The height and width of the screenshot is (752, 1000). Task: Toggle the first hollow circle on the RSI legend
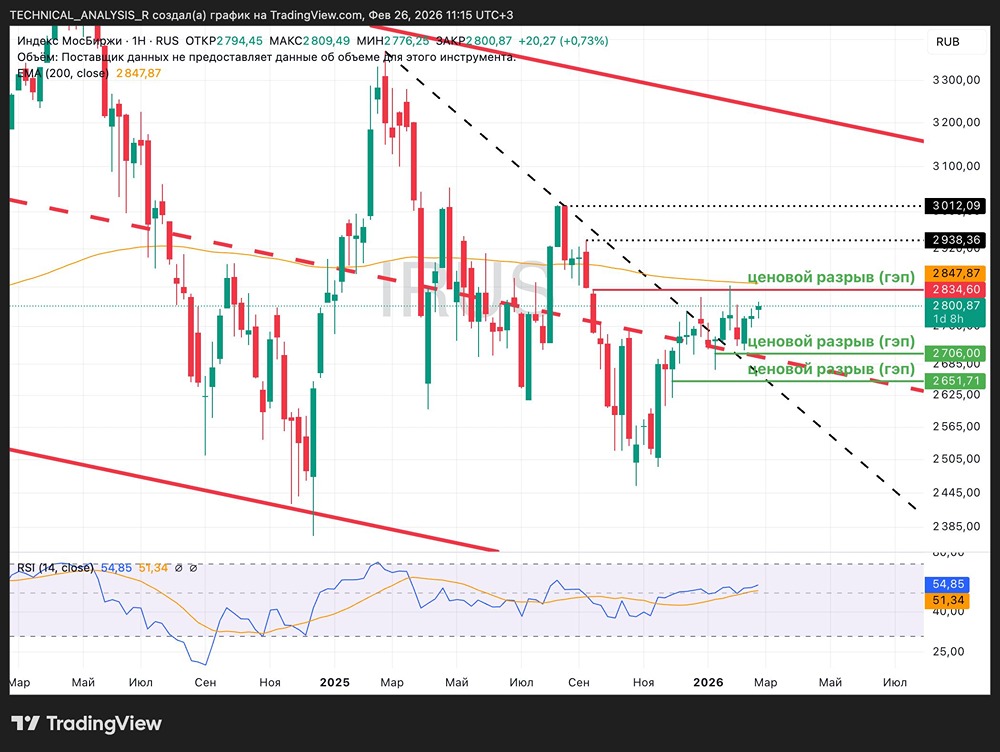179,567
